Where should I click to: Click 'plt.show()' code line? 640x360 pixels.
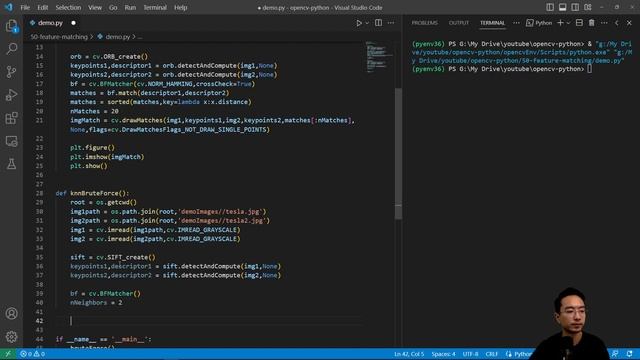tap(89, 166)
